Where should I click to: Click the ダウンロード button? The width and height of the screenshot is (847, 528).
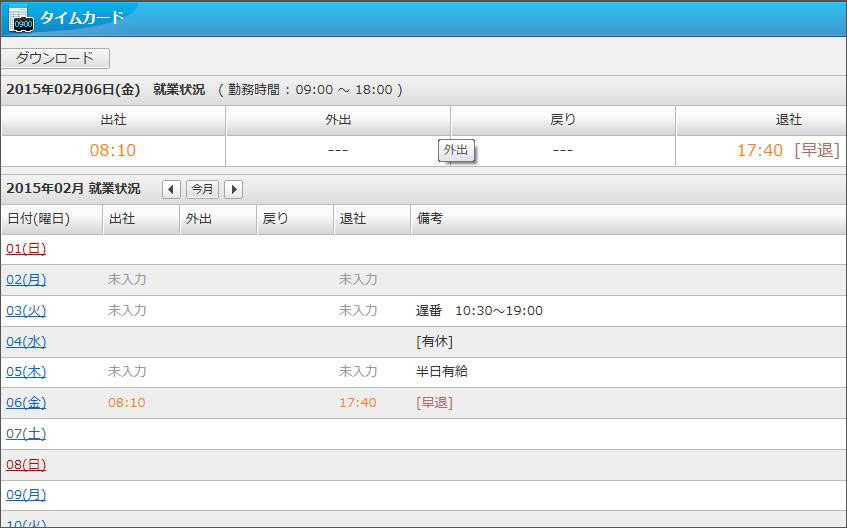tap(55, 58)
